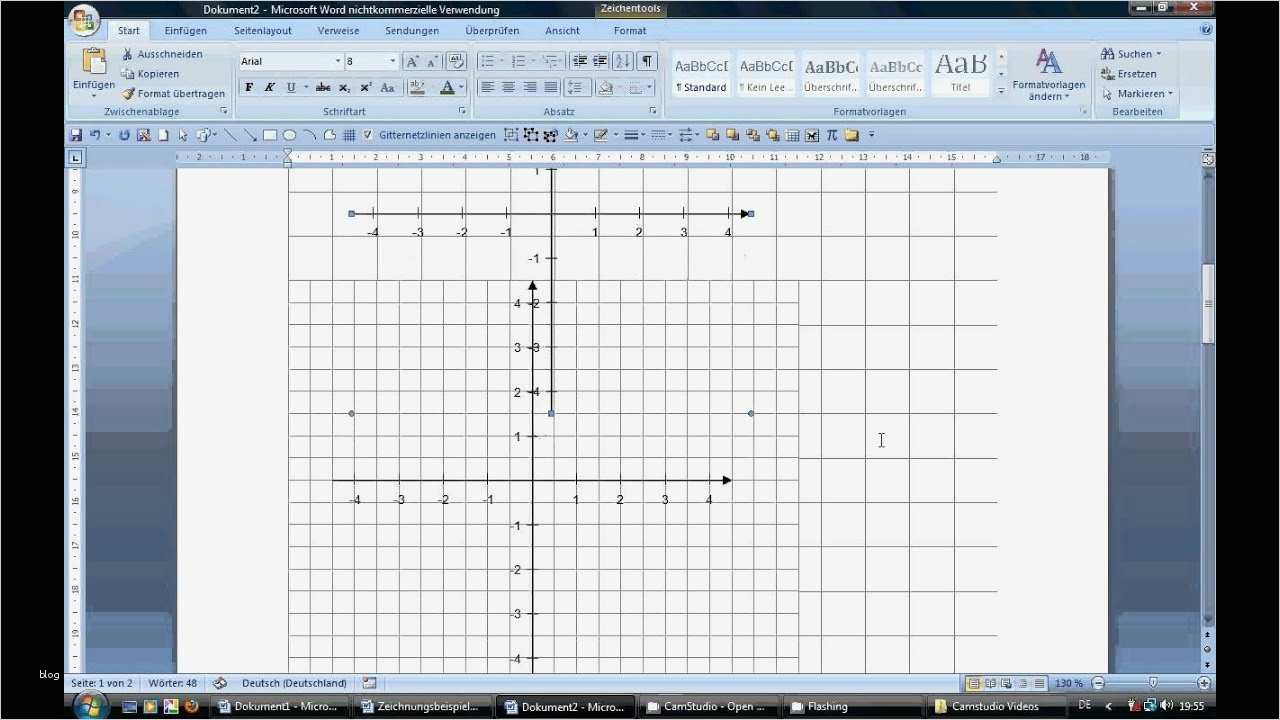Screen dimensions: 1280x720
Task: Open the Zeichentools Format tab
Action: 630,31
